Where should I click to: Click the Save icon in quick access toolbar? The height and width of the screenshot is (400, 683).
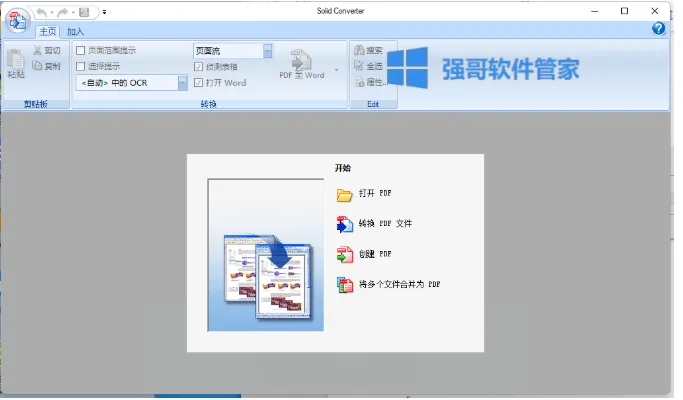(84, 12)
